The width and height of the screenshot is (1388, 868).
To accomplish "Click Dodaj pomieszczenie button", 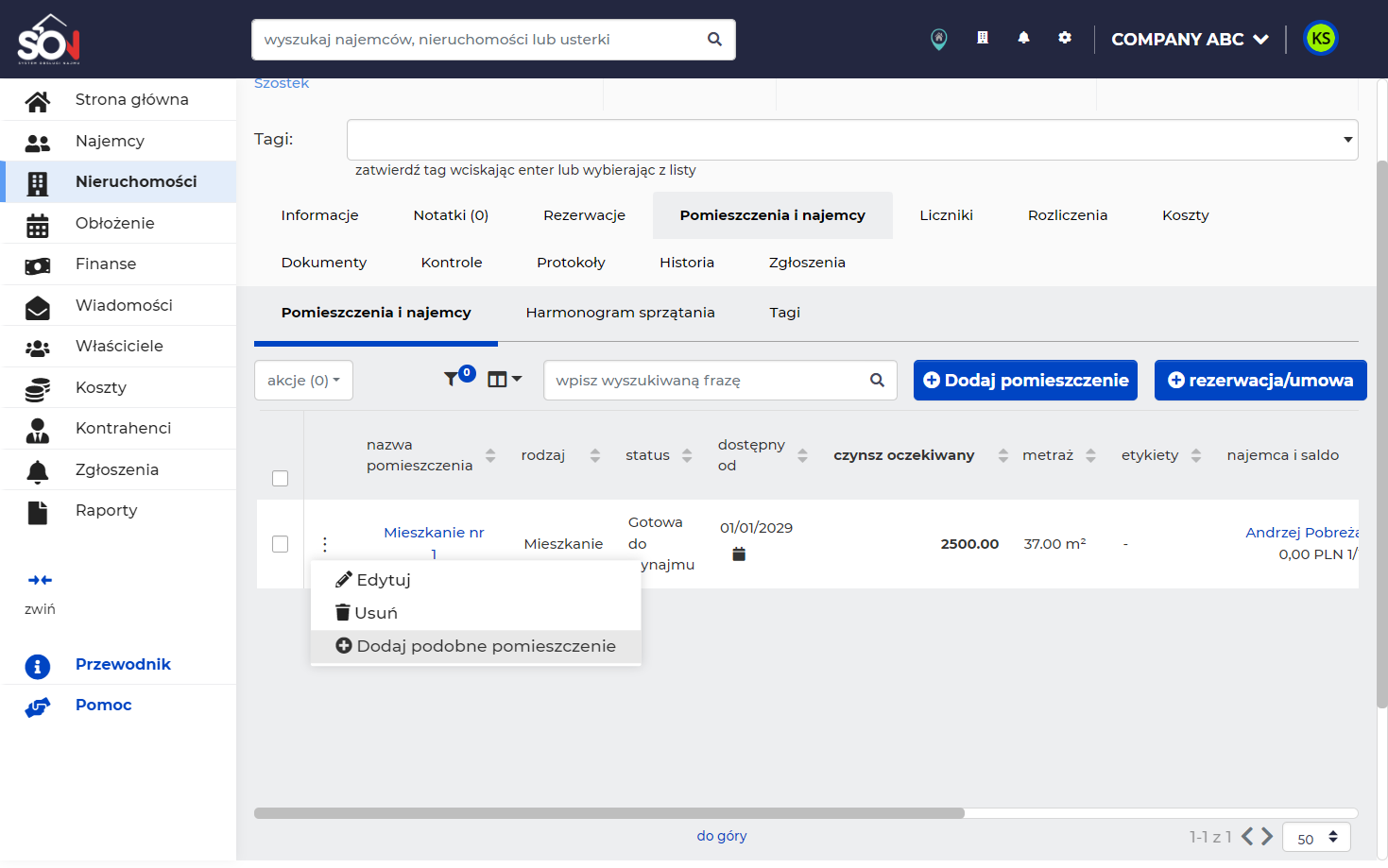I will point(1025,380).
